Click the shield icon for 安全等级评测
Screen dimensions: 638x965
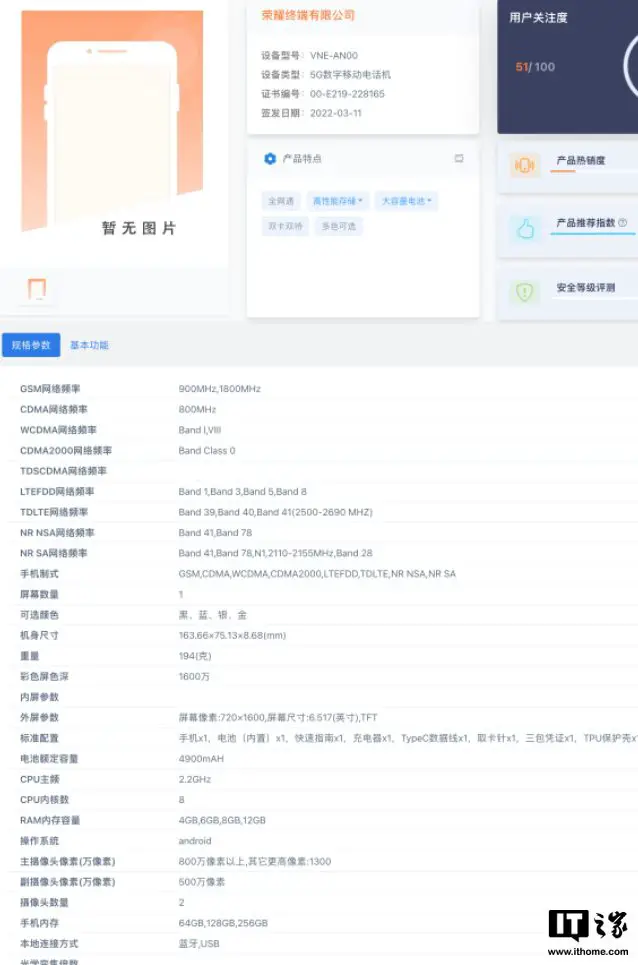tap(524, 291)
